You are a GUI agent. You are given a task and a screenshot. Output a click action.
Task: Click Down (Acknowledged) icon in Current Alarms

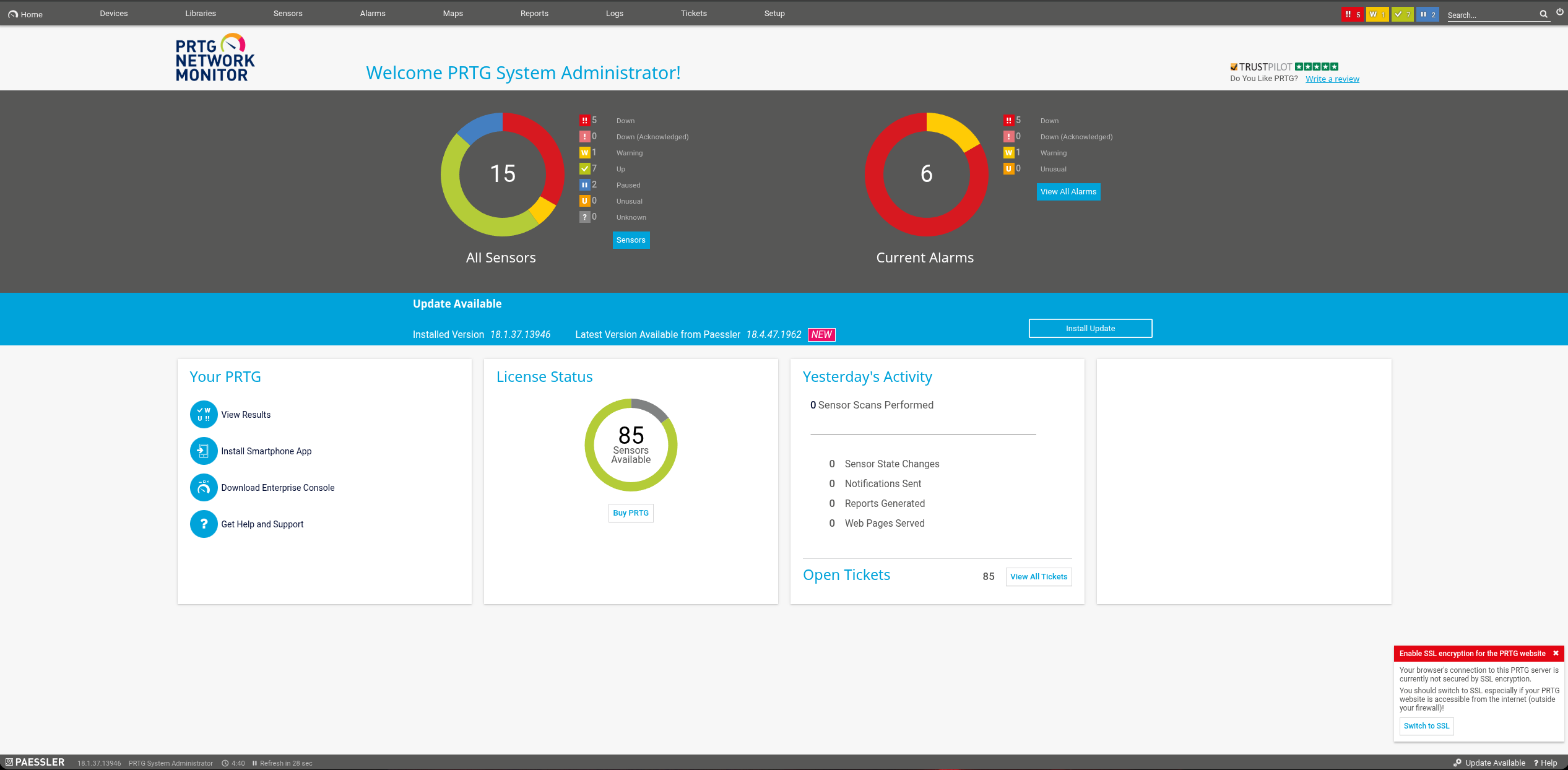[1008, 137]
